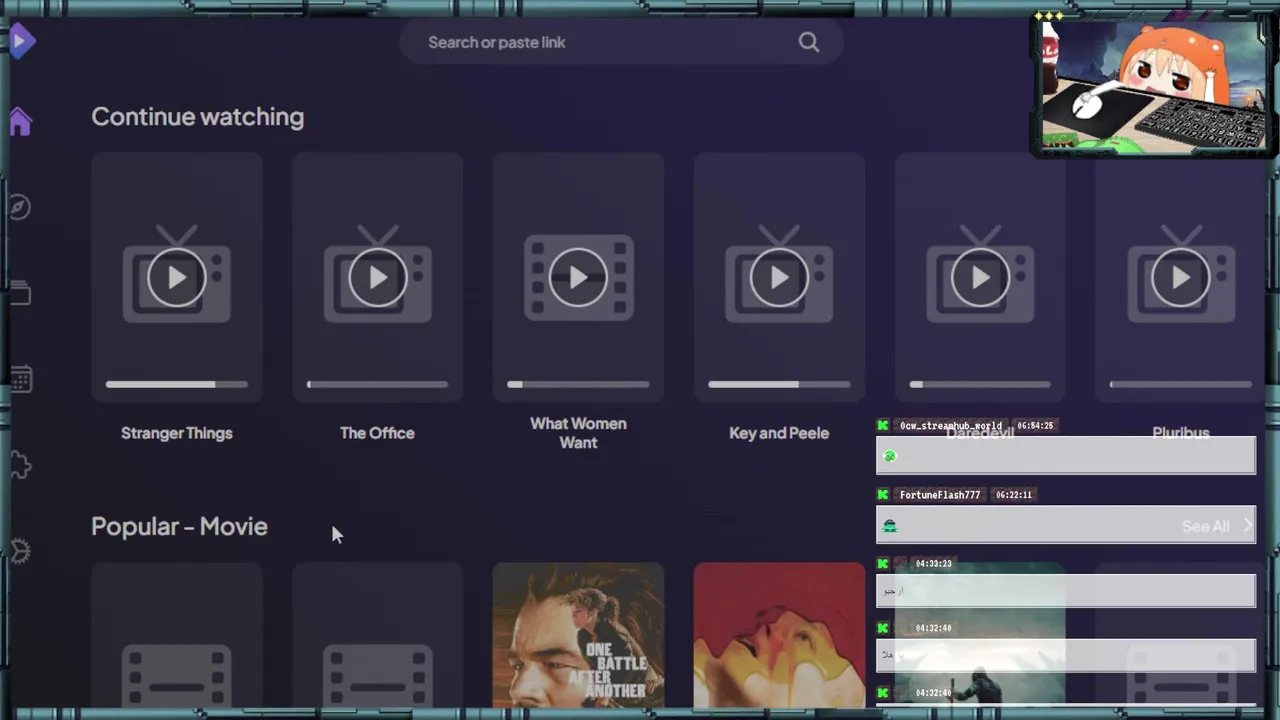1280x720 pixels.
Task: Play Daredevil from Continue watching
Action: tap(980, 278)
